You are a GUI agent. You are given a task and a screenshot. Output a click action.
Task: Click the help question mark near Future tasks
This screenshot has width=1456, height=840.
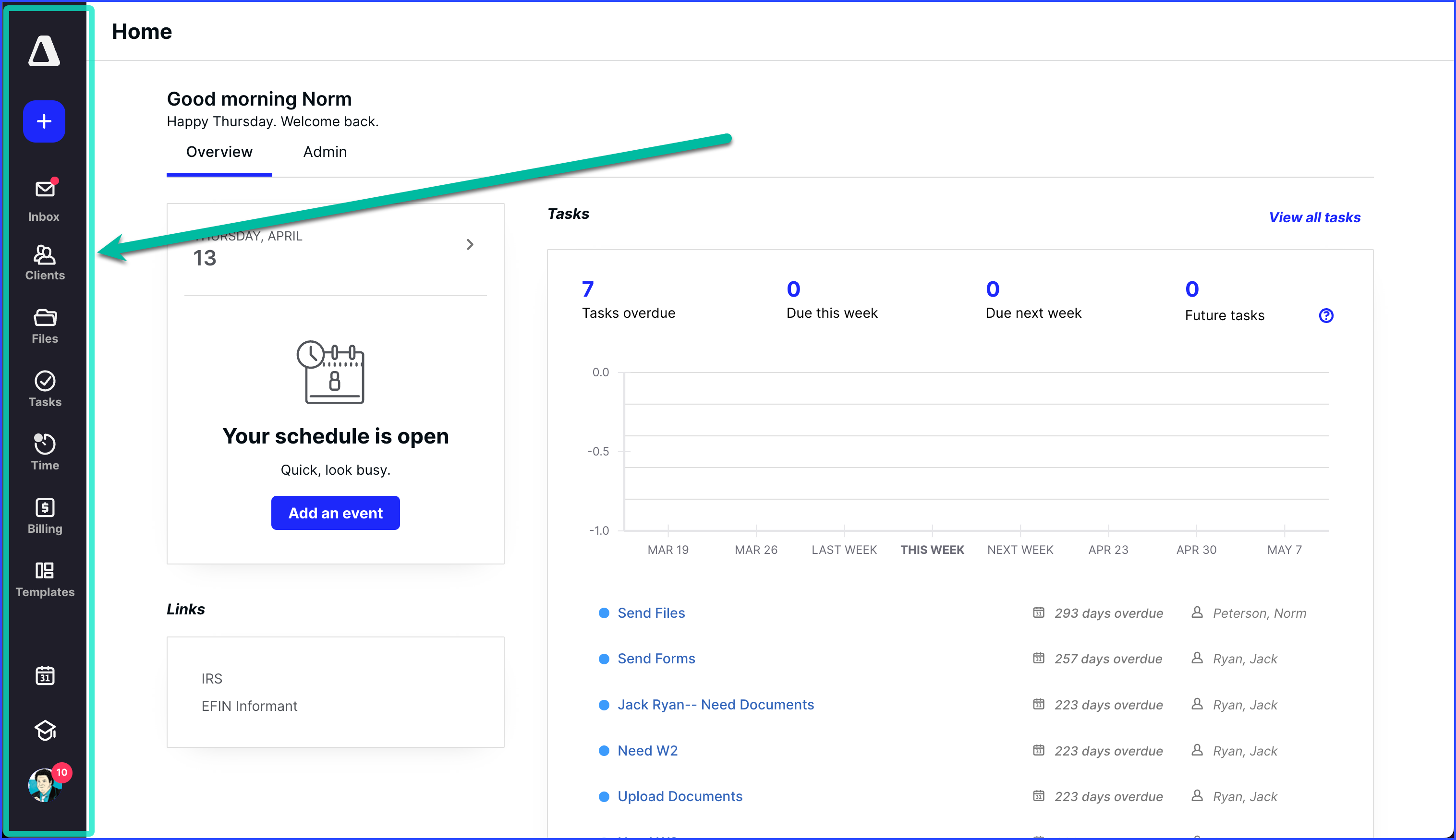[x=1325, y=315]
